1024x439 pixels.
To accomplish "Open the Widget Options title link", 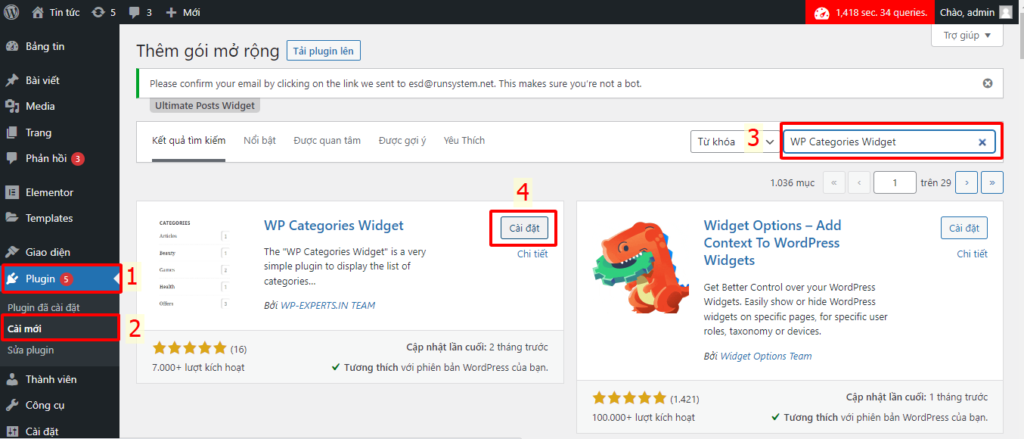I will pos(773,243).
